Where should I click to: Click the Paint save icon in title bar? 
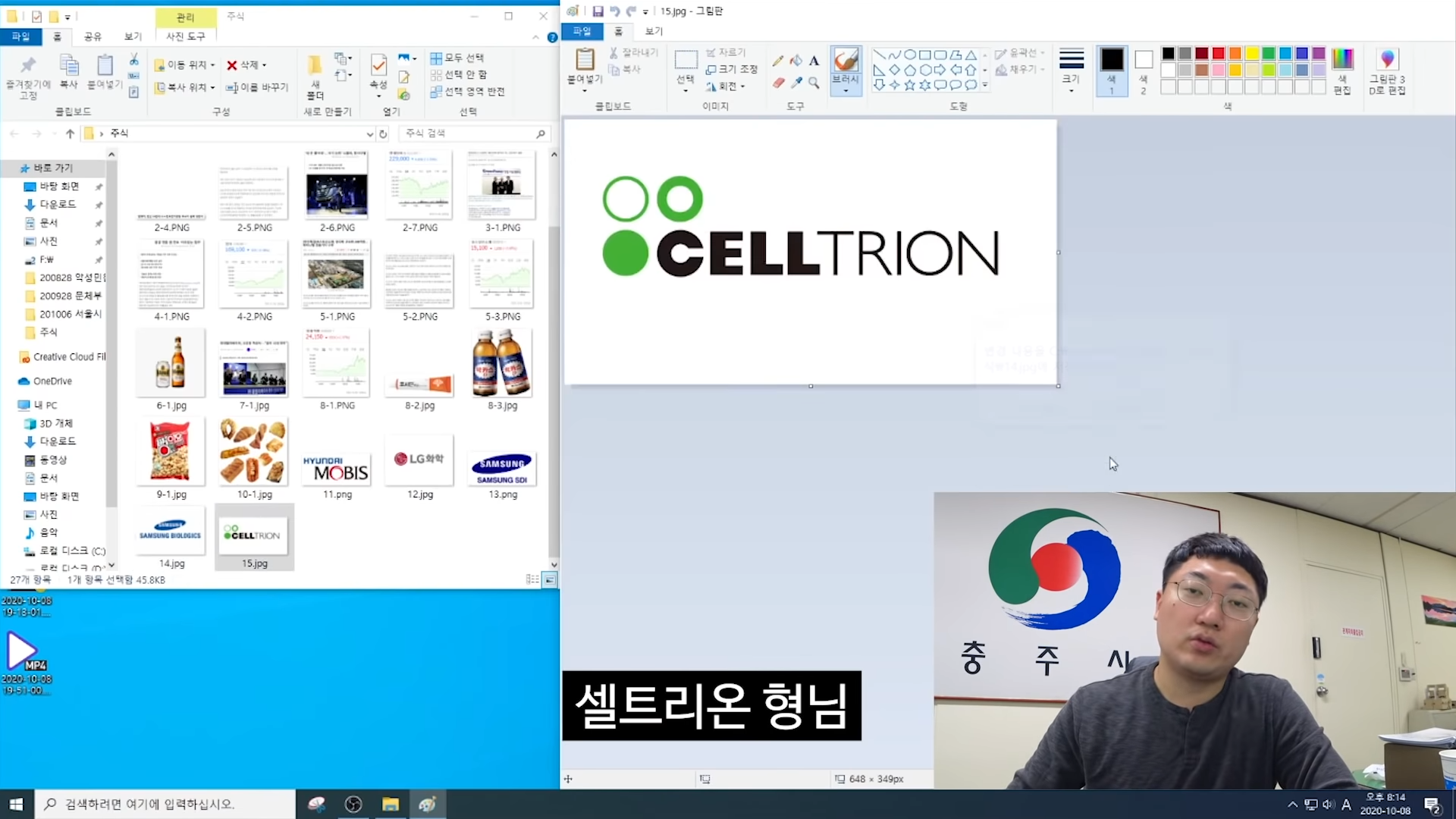pos(598,11)
